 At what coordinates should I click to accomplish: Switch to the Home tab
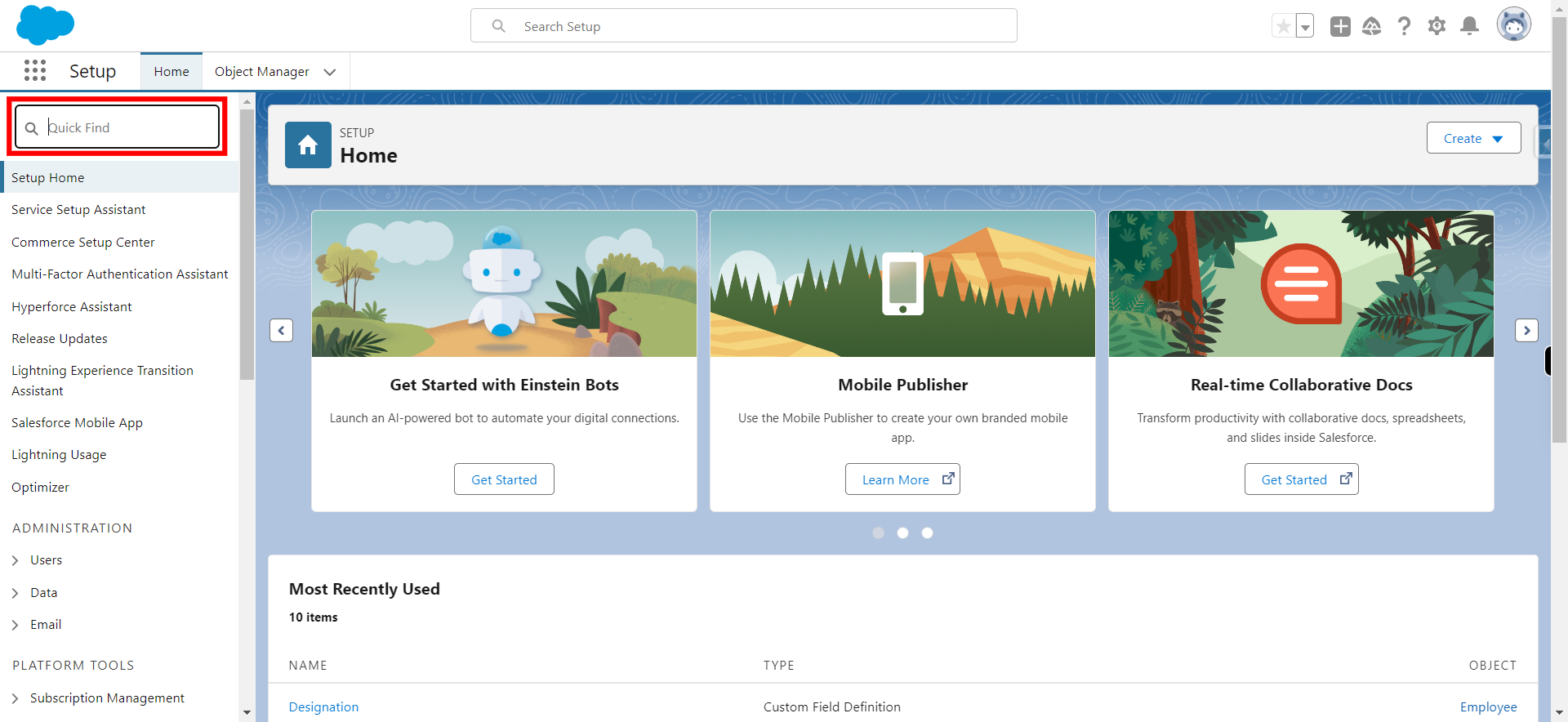(171, 72)
